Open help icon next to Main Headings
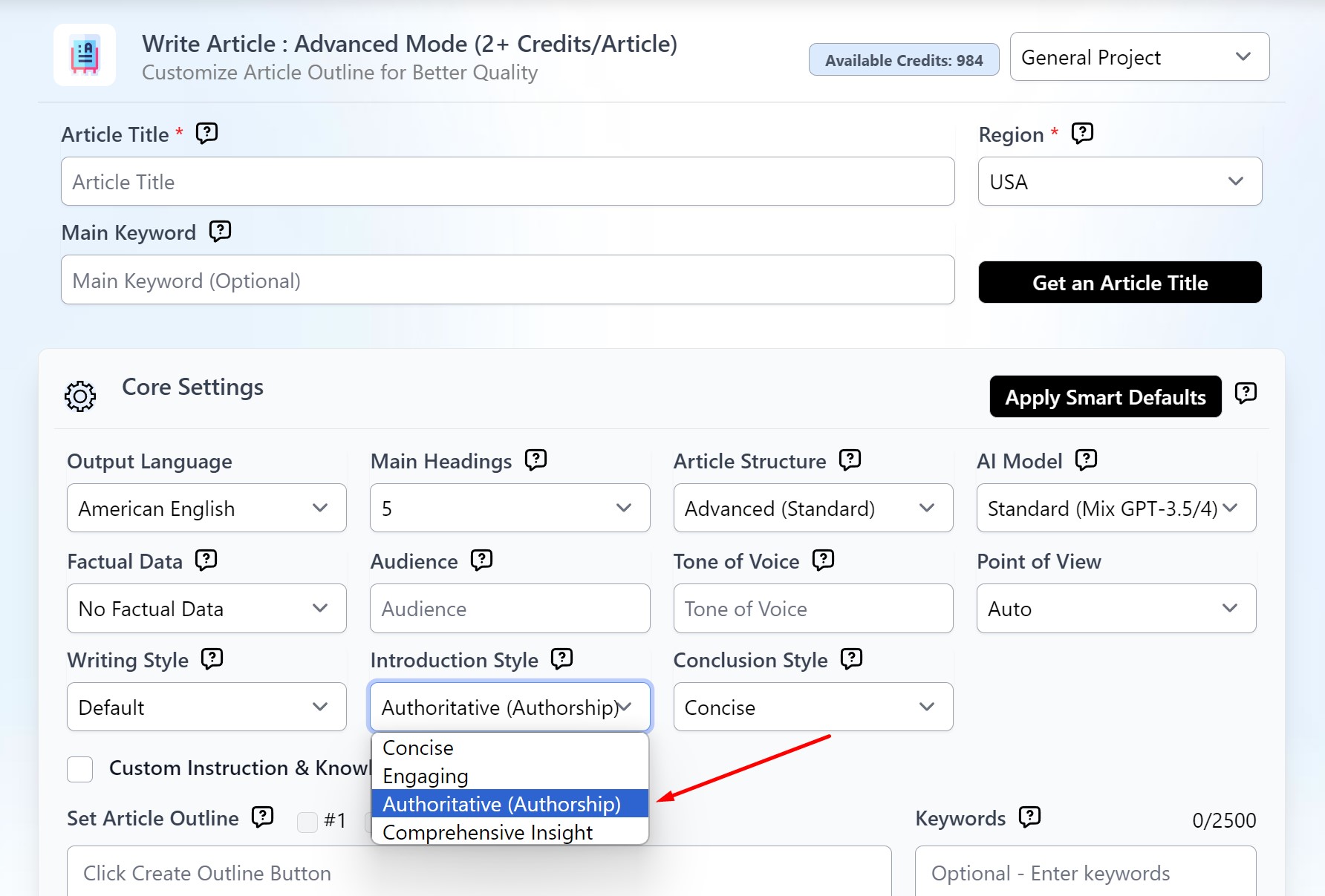 point(535,460)
